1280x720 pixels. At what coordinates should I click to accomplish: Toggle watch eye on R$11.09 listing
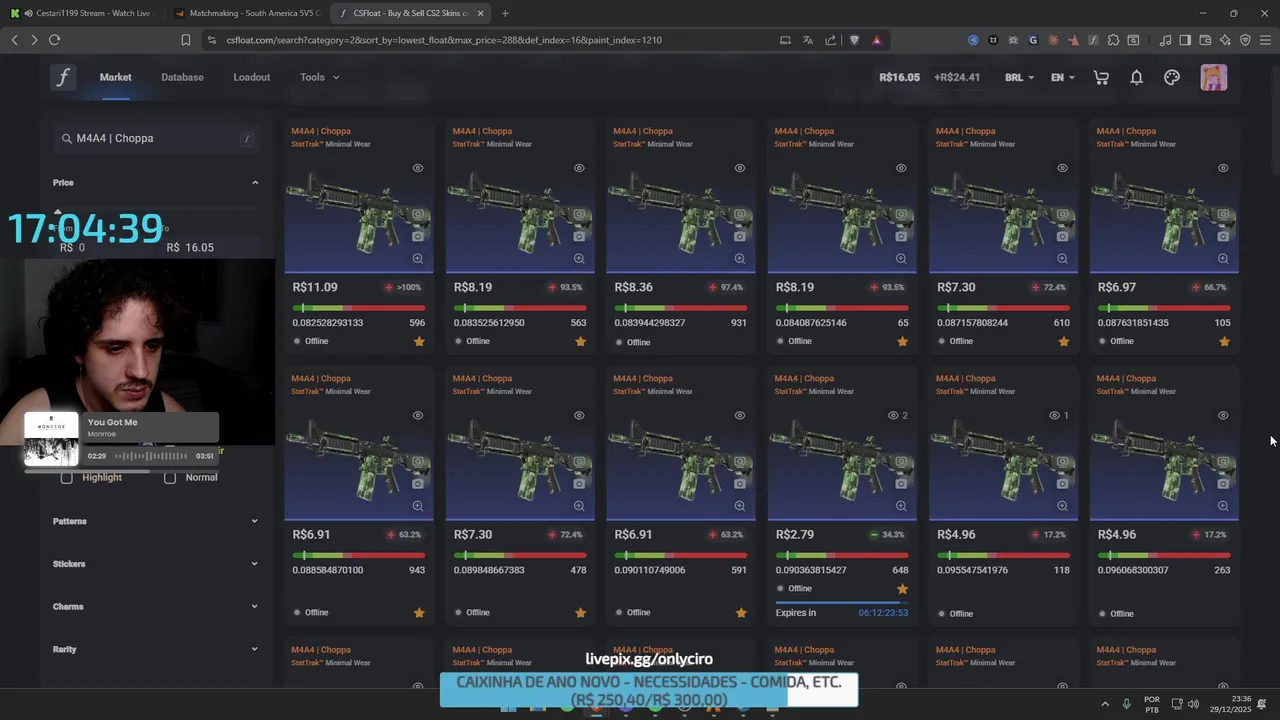point(418,168)
